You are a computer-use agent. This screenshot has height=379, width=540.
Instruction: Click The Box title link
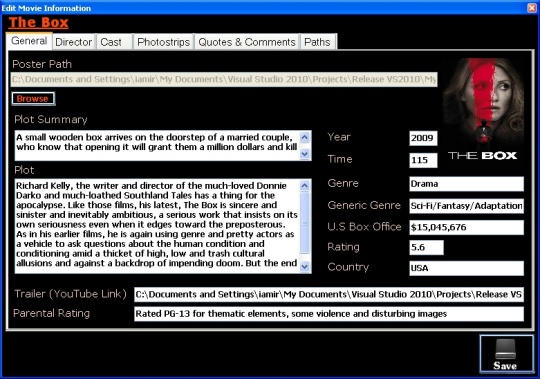38,22
